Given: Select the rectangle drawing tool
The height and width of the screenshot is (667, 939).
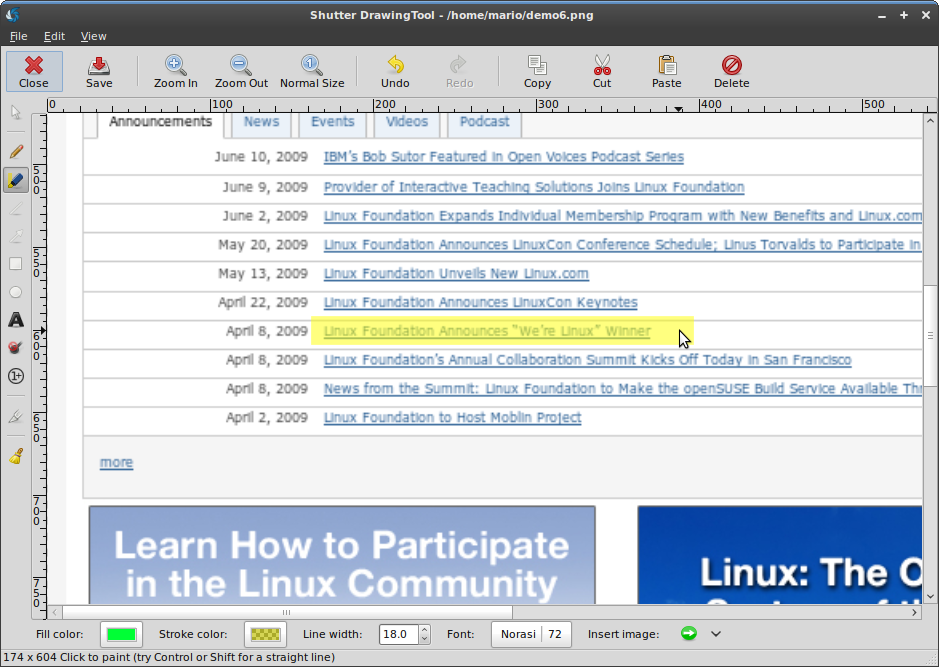Looking at the screenshot, I should pos(15,264).
